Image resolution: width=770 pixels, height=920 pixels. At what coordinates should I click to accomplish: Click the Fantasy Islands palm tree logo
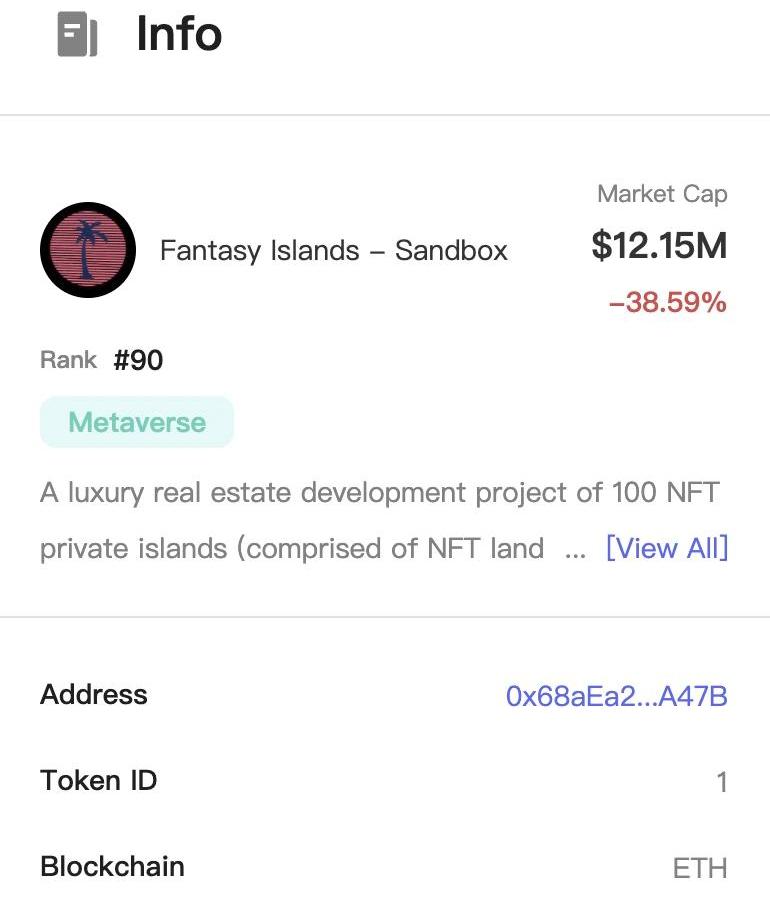88,250
